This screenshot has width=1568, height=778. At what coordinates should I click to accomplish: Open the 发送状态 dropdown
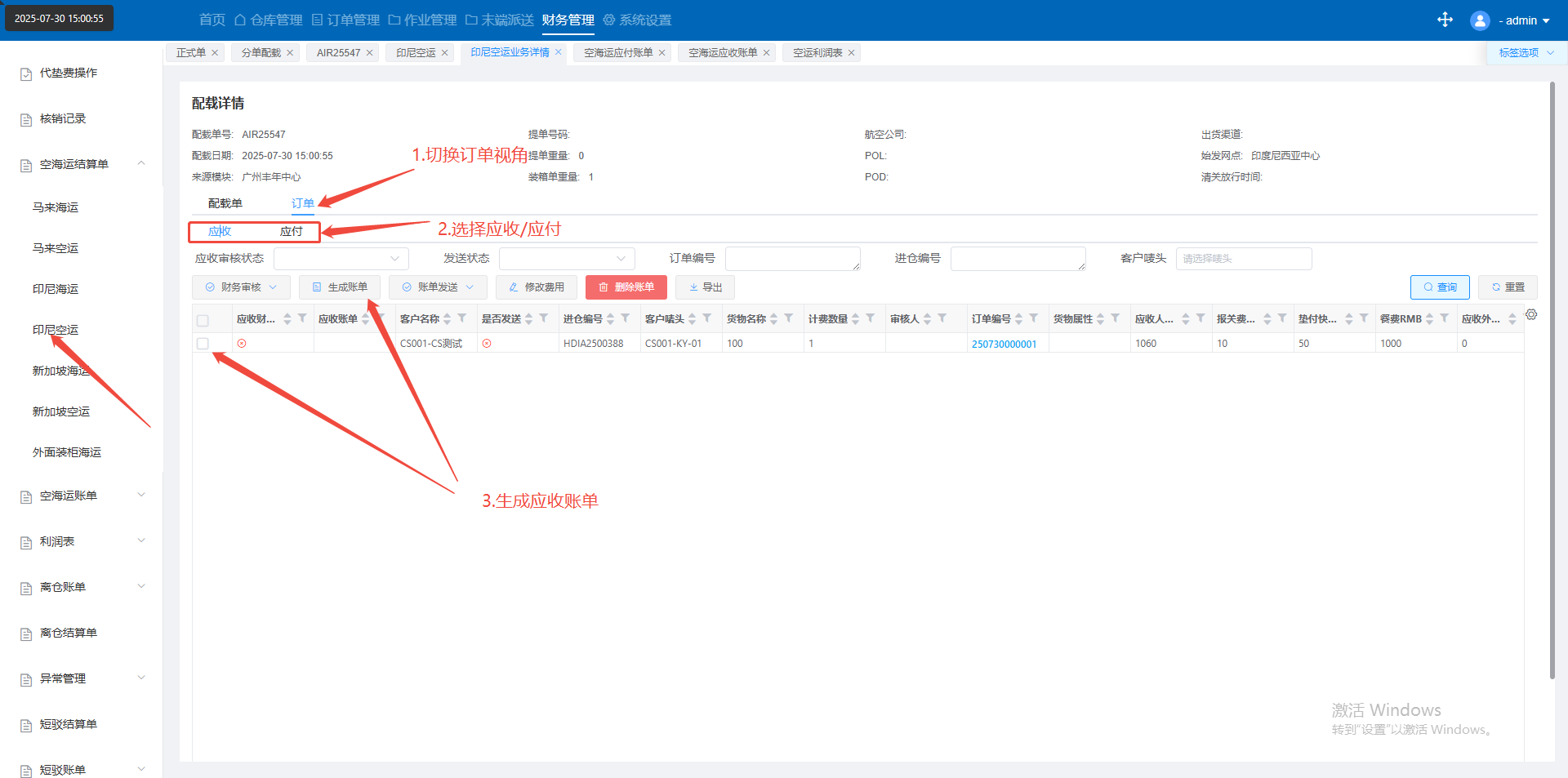tap(566, 259)
